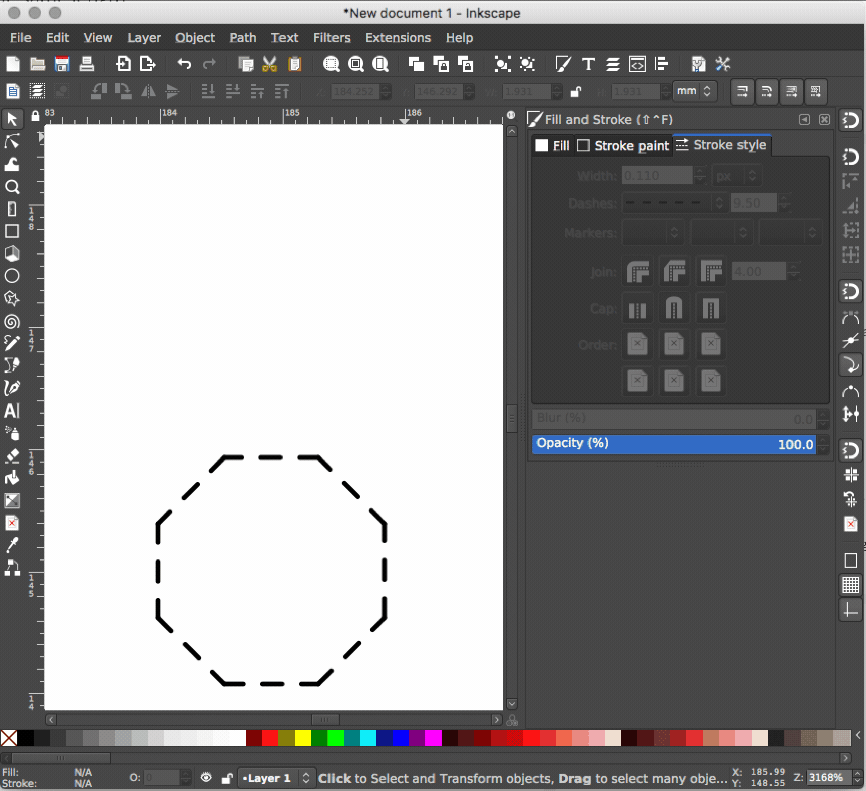This screenshot has width=866, height=791.
Task: Pick the Ellipse and arc tool
Action: [12, 276]
